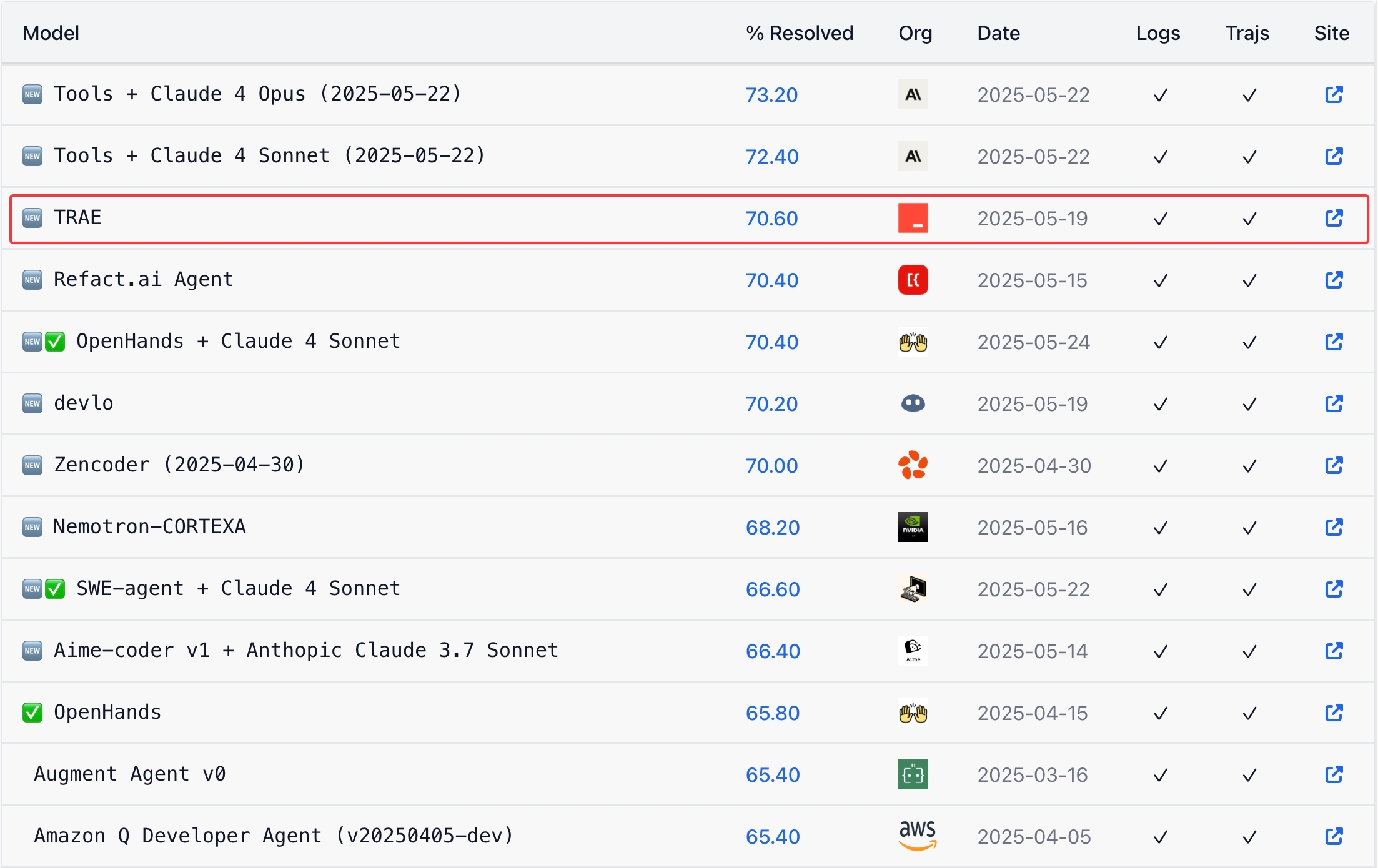Click Logs checkmark in TRAE row
This screenshot has width=1378, height=868.
[x=1160, y=219]
